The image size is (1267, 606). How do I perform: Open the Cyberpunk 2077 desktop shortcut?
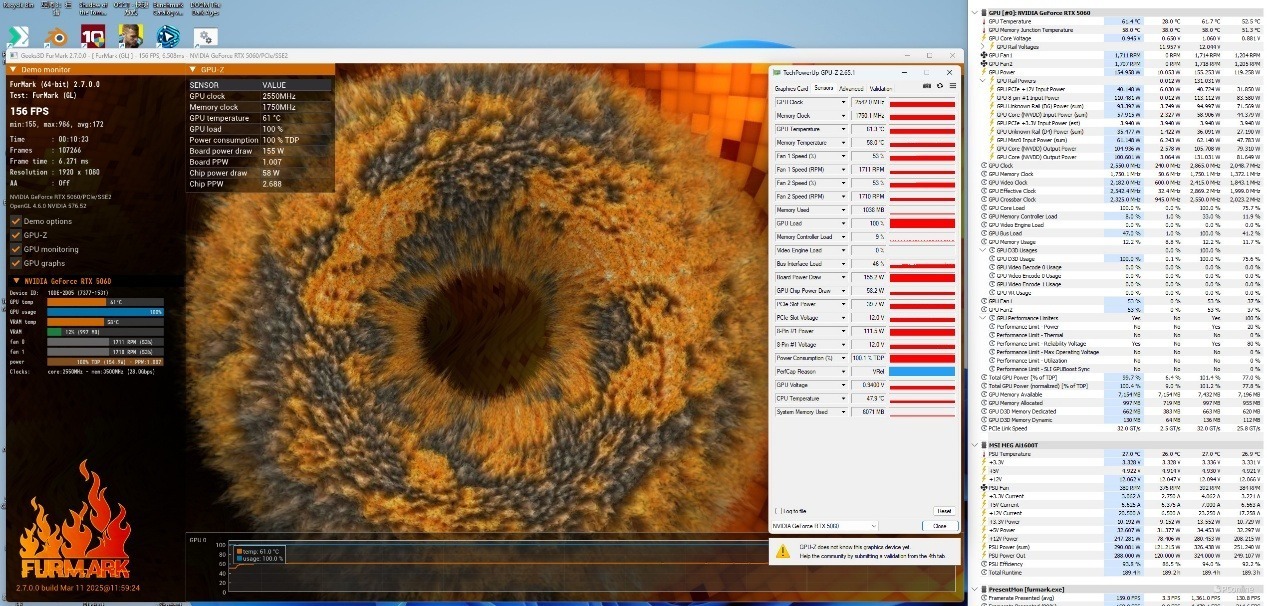point(130,36)
